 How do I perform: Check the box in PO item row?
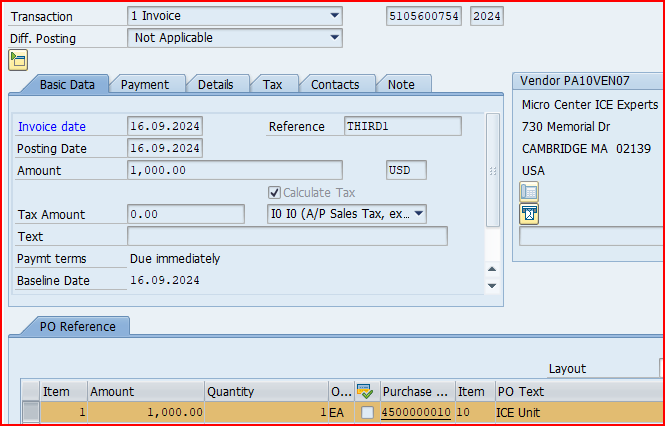[367, 412]
